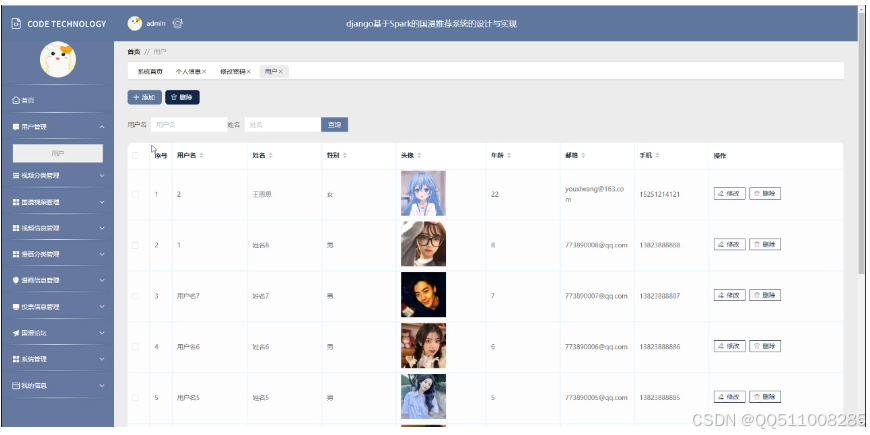
Task: Tick the checkbox for row 用户名6
Action: tap(135, 347)
